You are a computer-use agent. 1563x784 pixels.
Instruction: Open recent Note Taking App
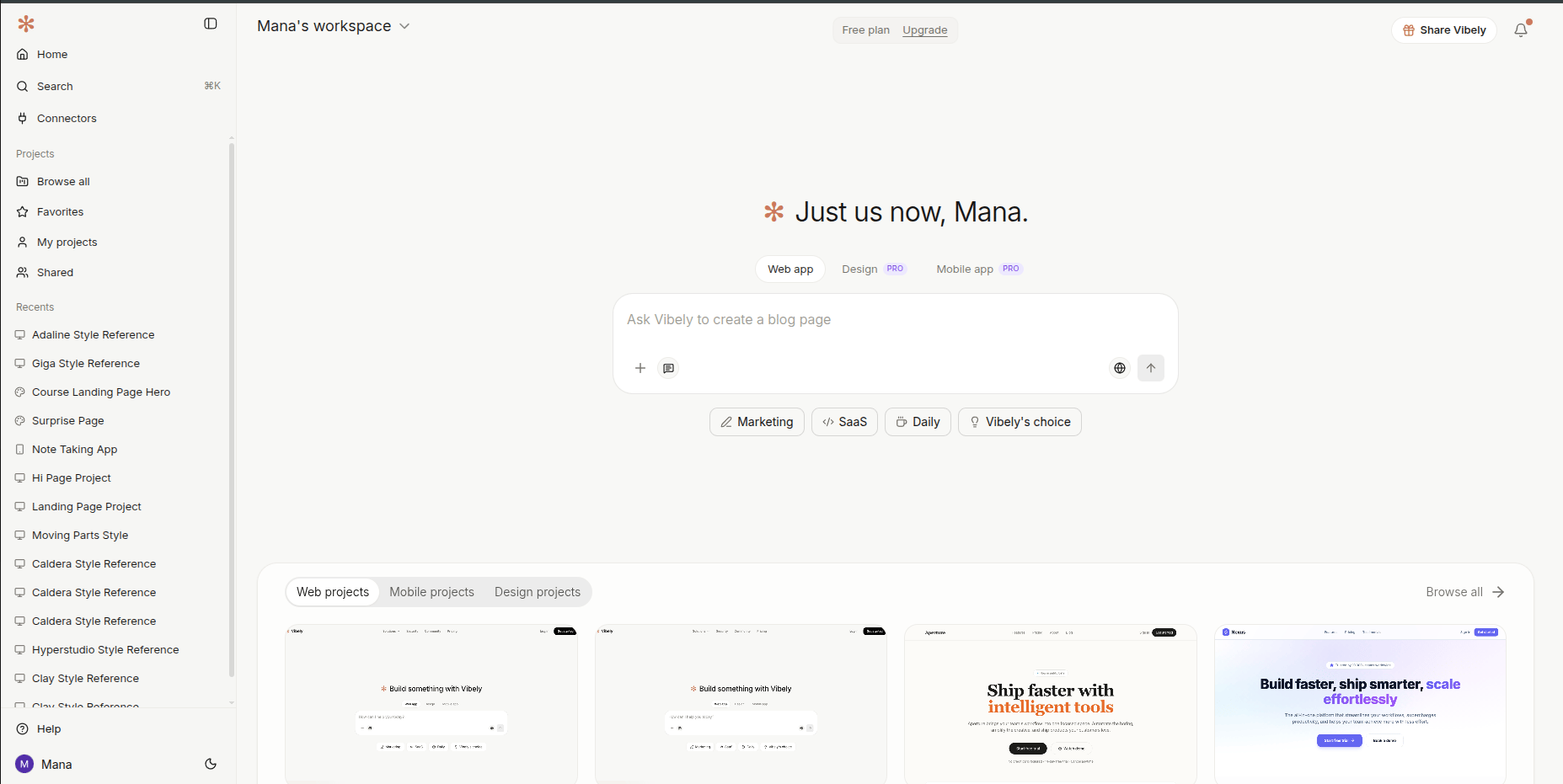coord(118,449)
